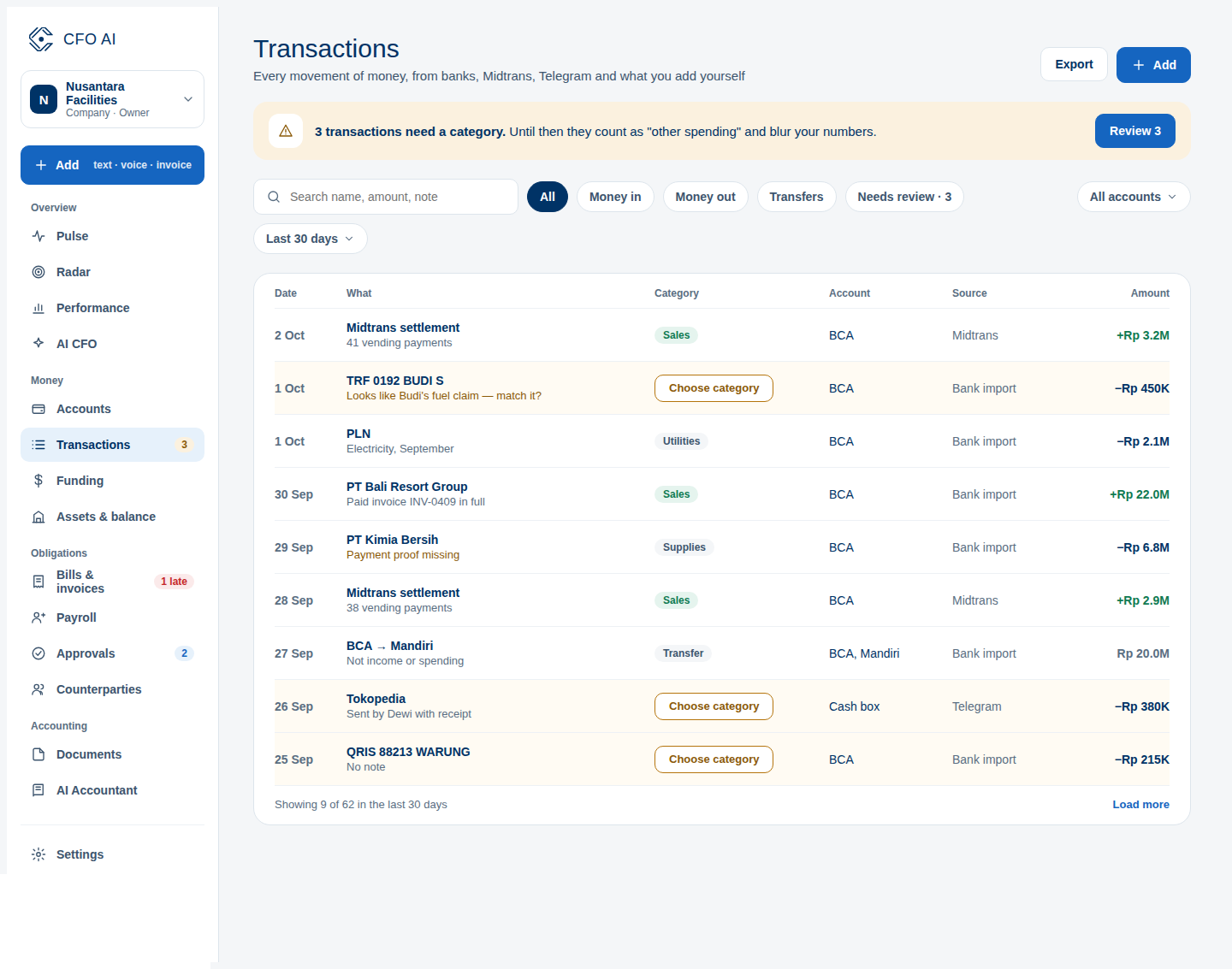Expand the Nusantara Facilities company switcher
This screenshot has width=1232, height=969.
[x=112, y=99]
